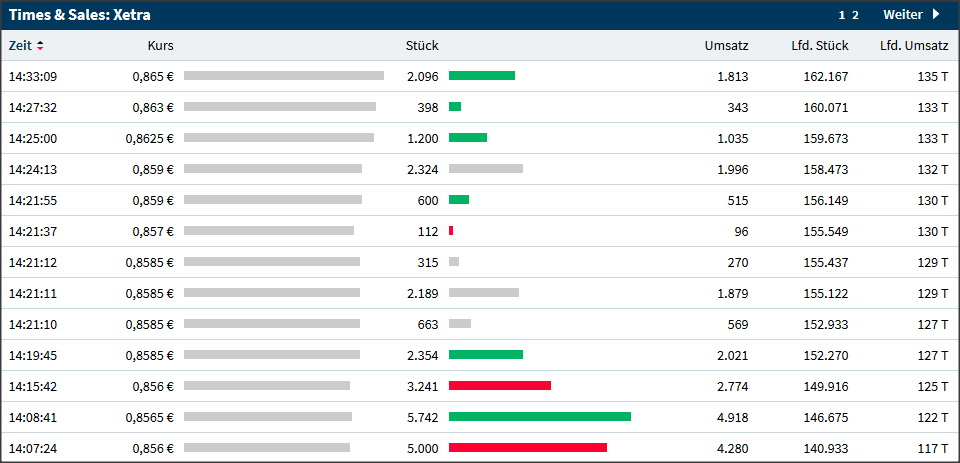
Task: Click the Zeit sort arrows icon
Action: pyautogui.click(x=40, y=46)
